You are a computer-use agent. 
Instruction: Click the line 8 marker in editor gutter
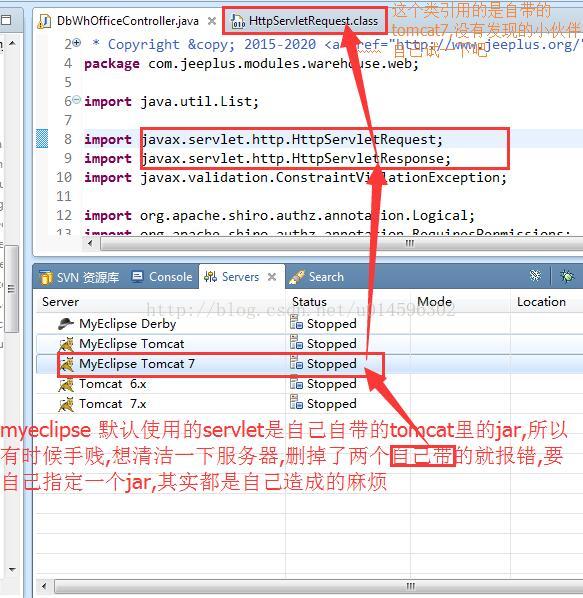pyautogui.click(x=42, y=138)
